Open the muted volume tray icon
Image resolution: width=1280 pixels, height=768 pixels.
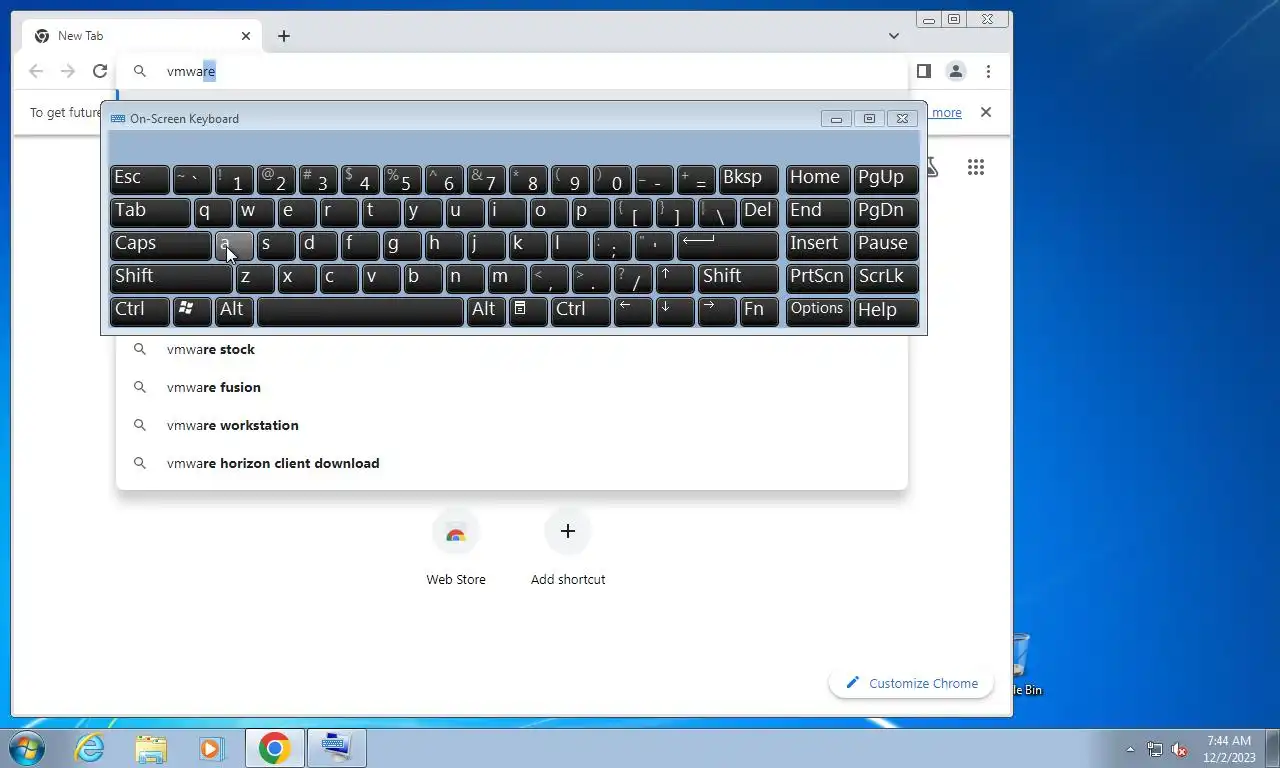tap(1179, 749)
